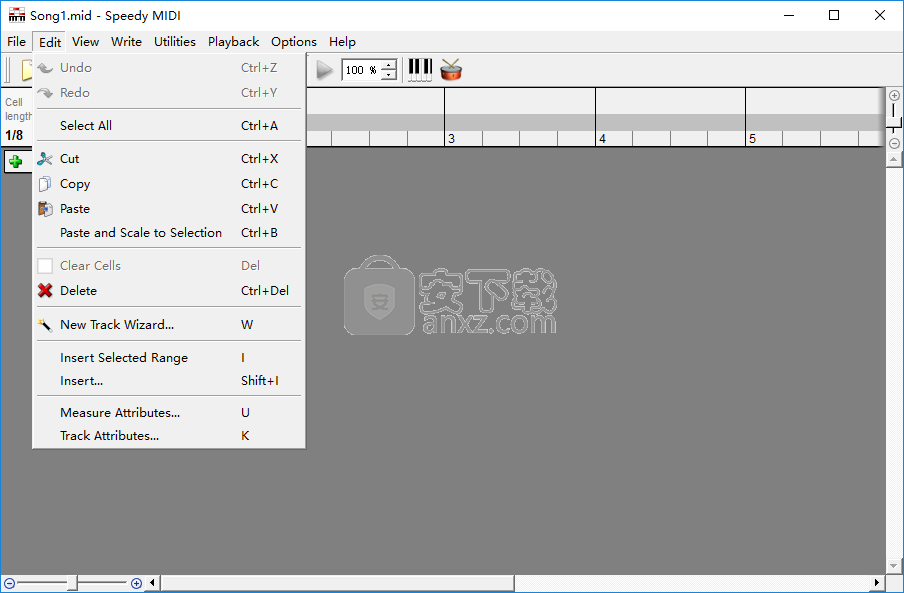Click measure 3 in the ruler
Viewport: 904px width, 593px height.
tap(451, 139)
